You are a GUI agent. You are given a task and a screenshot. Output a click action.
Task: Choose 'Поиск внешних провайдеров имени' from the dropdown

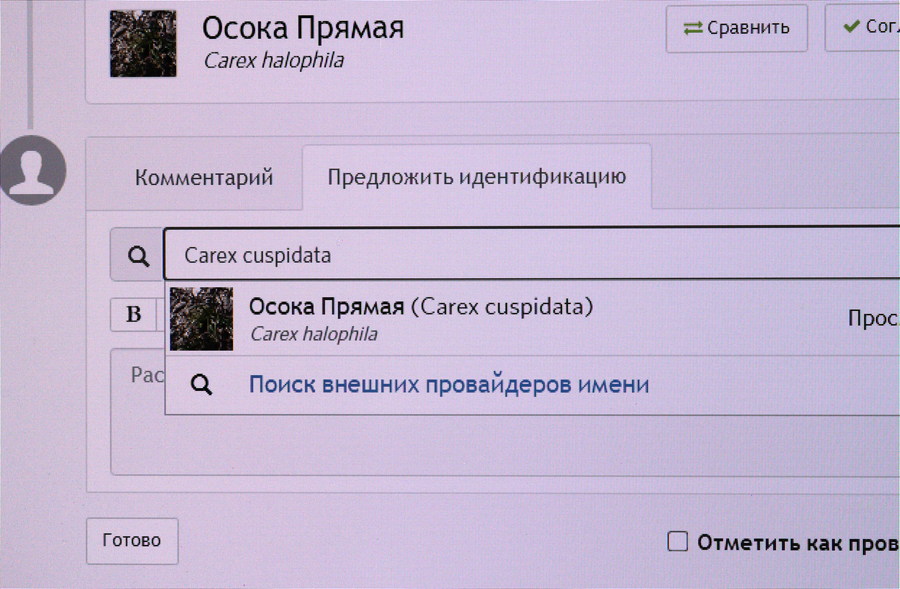click(448, 385)
